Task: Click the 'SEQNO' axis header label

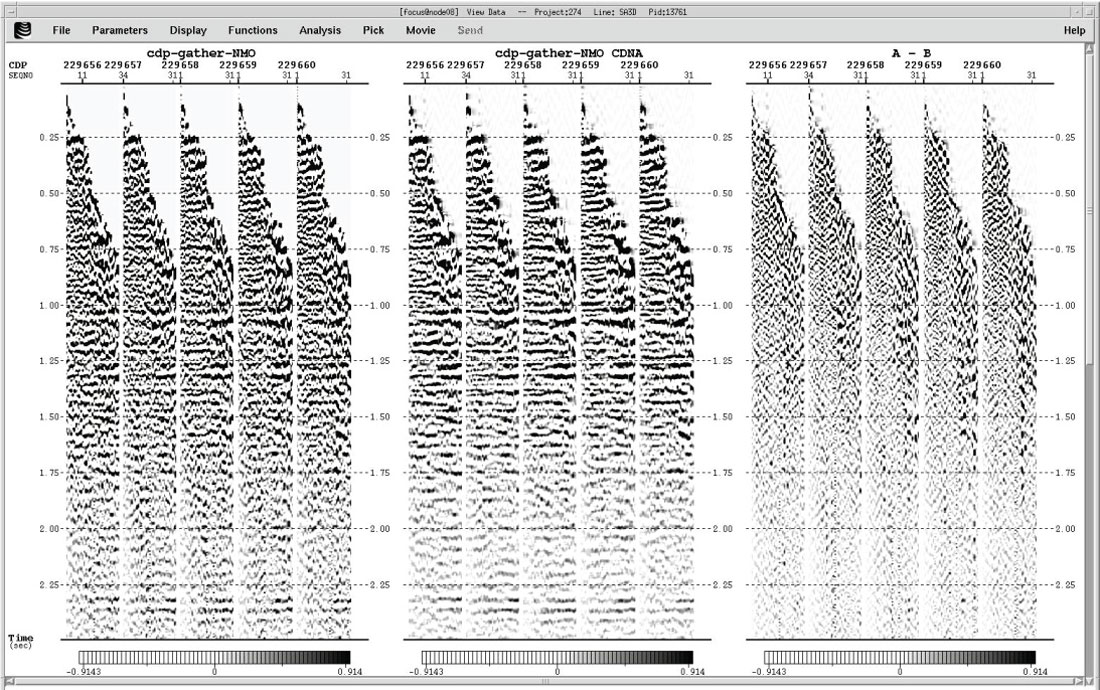Action: [20, 75]
